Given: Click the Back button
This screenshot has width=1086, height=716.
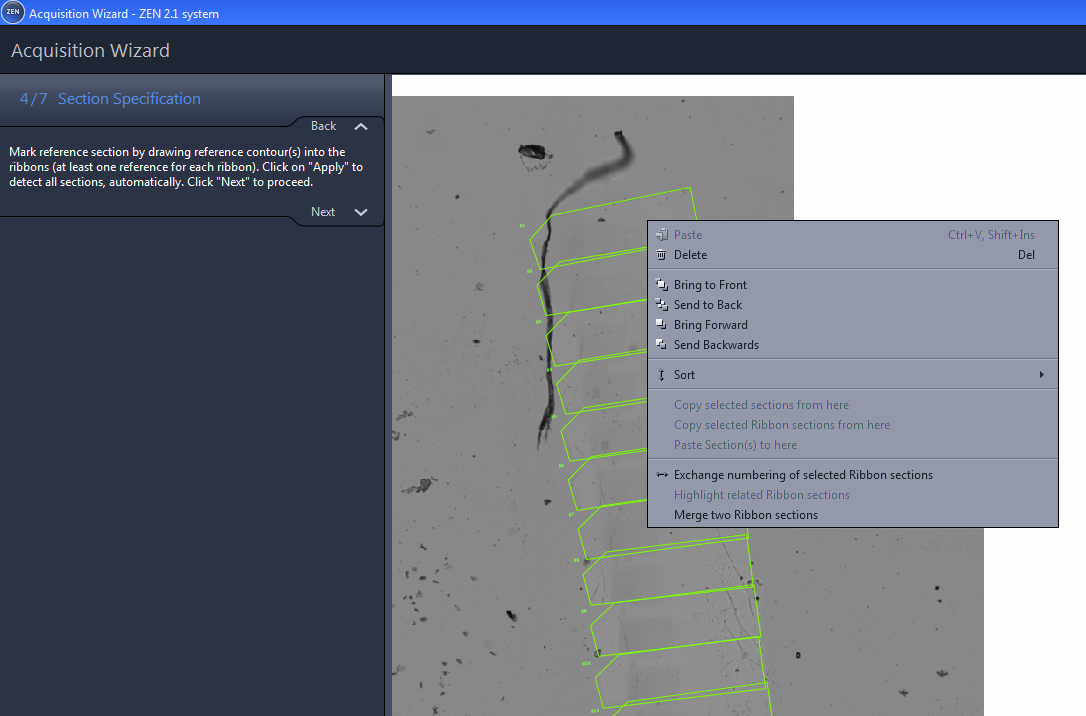Looking at the screenshot, I should coord(323,126).
